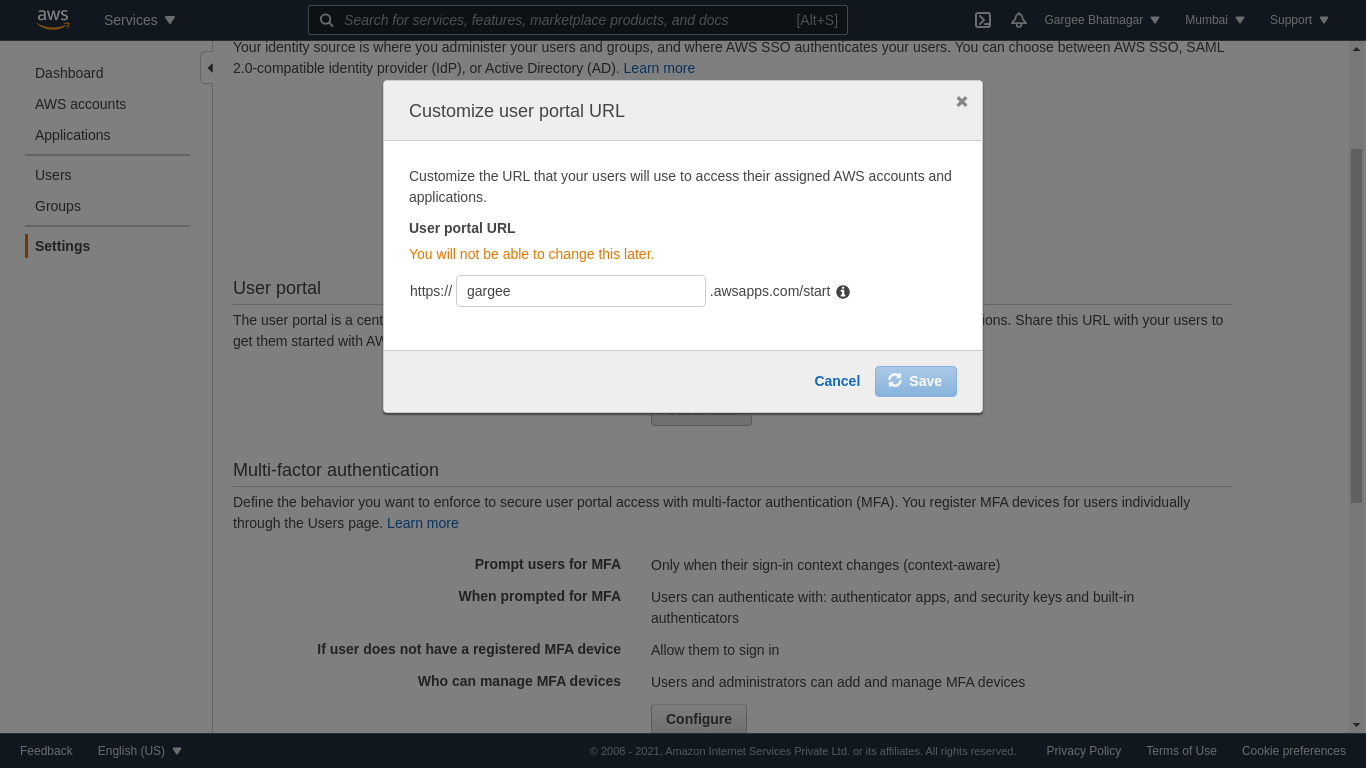
Task: Open AWS CloudShell terminal icon
Action: (x=983, y=20)
